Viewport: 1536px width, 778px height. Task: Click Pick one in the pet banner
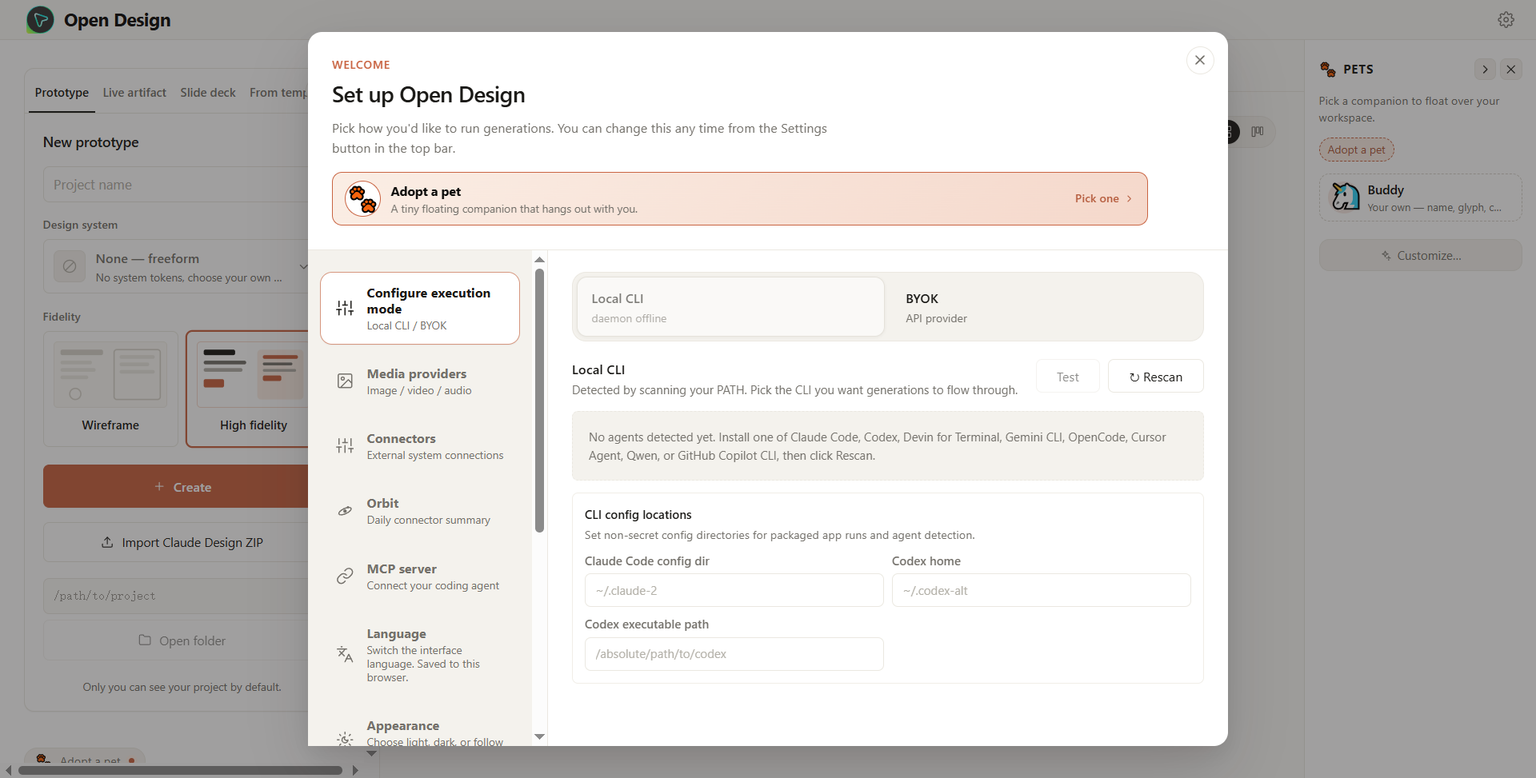point(1104,199)
